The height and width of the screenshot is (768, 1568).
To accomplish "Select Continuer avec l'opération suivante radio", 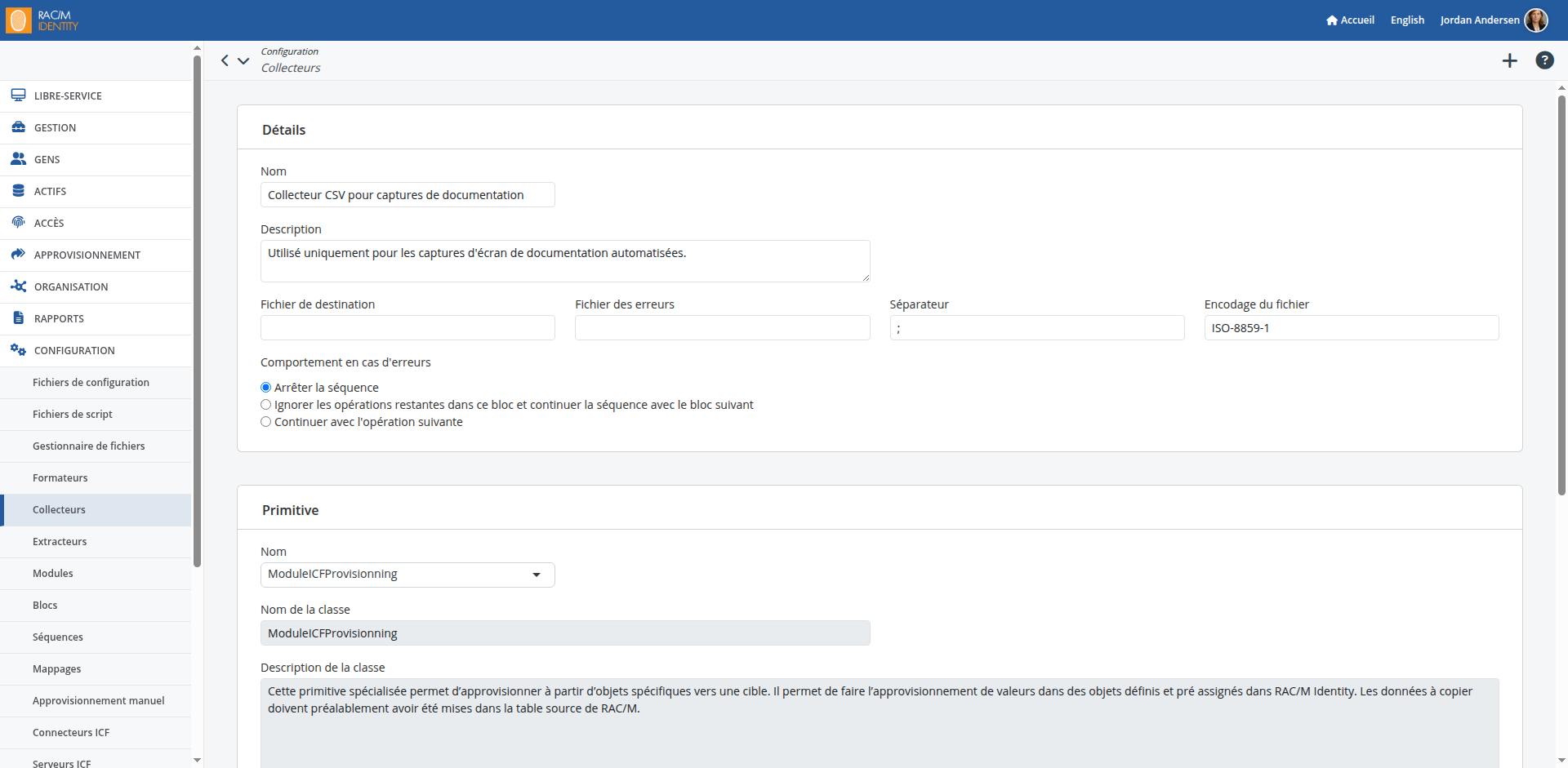I will (265, 422).
